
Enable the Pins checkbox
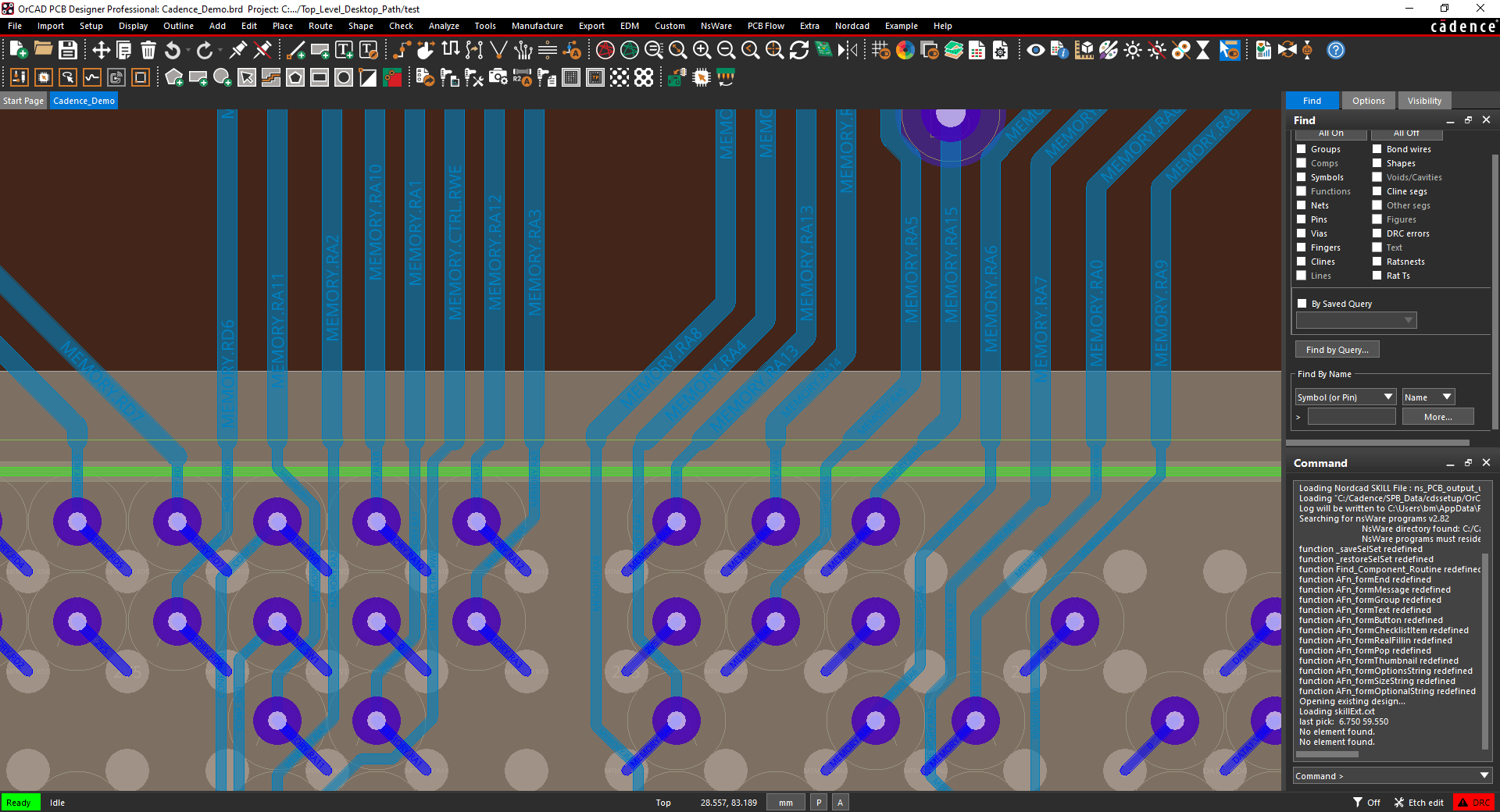[1302, 219]
